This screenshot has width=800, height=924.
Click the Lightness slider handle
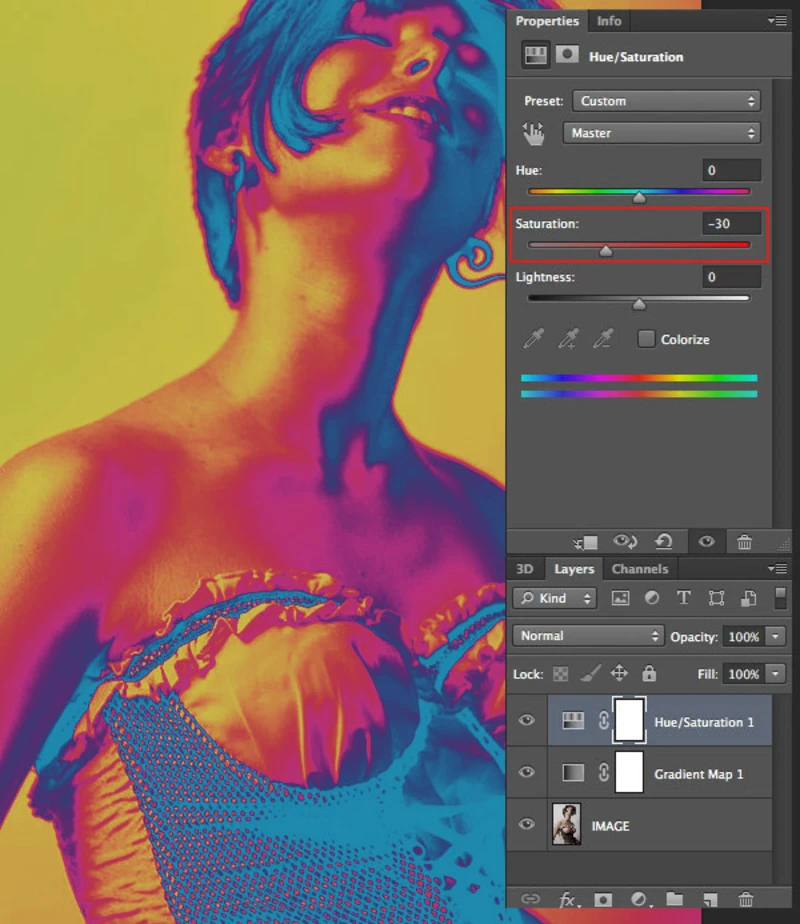639,305
